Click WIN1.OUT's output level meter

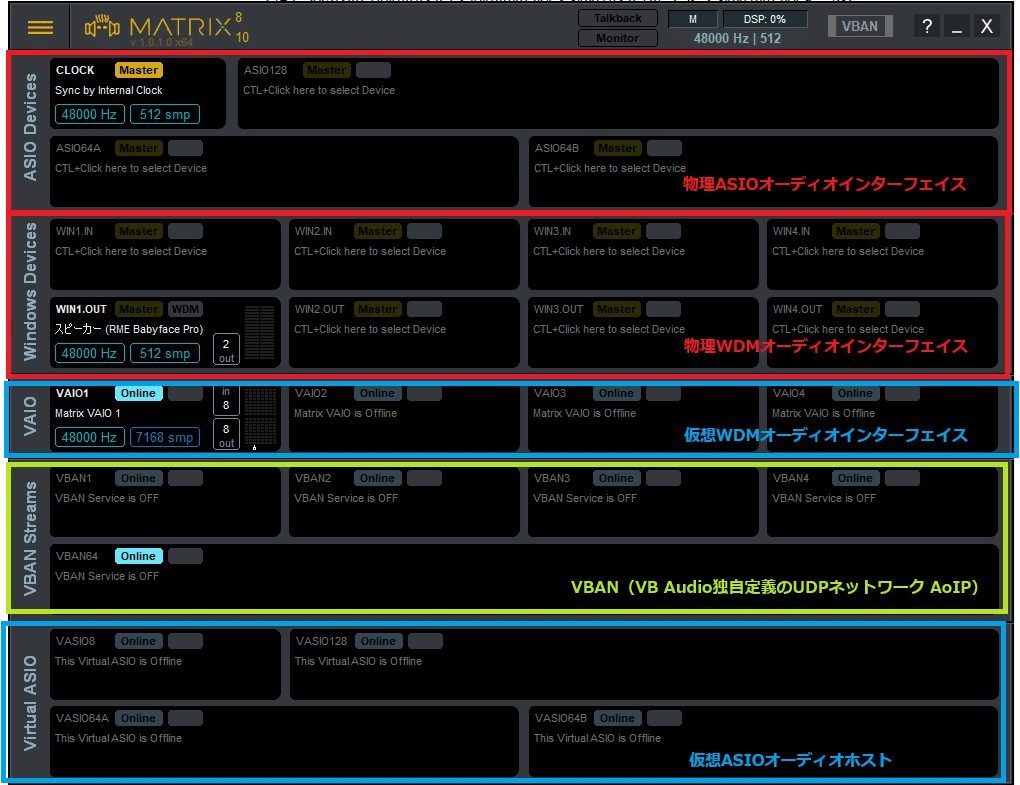point(259,333)
